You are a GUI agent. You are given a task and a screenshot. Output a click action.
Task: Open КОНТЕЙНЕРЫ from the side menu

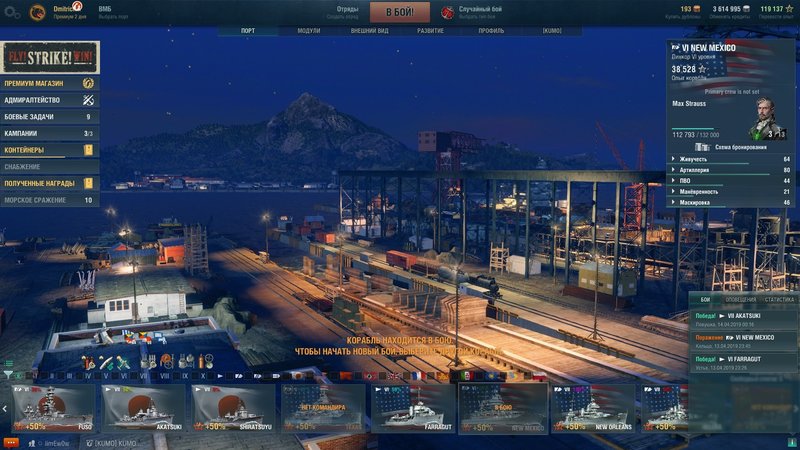(x=49, y=150)
